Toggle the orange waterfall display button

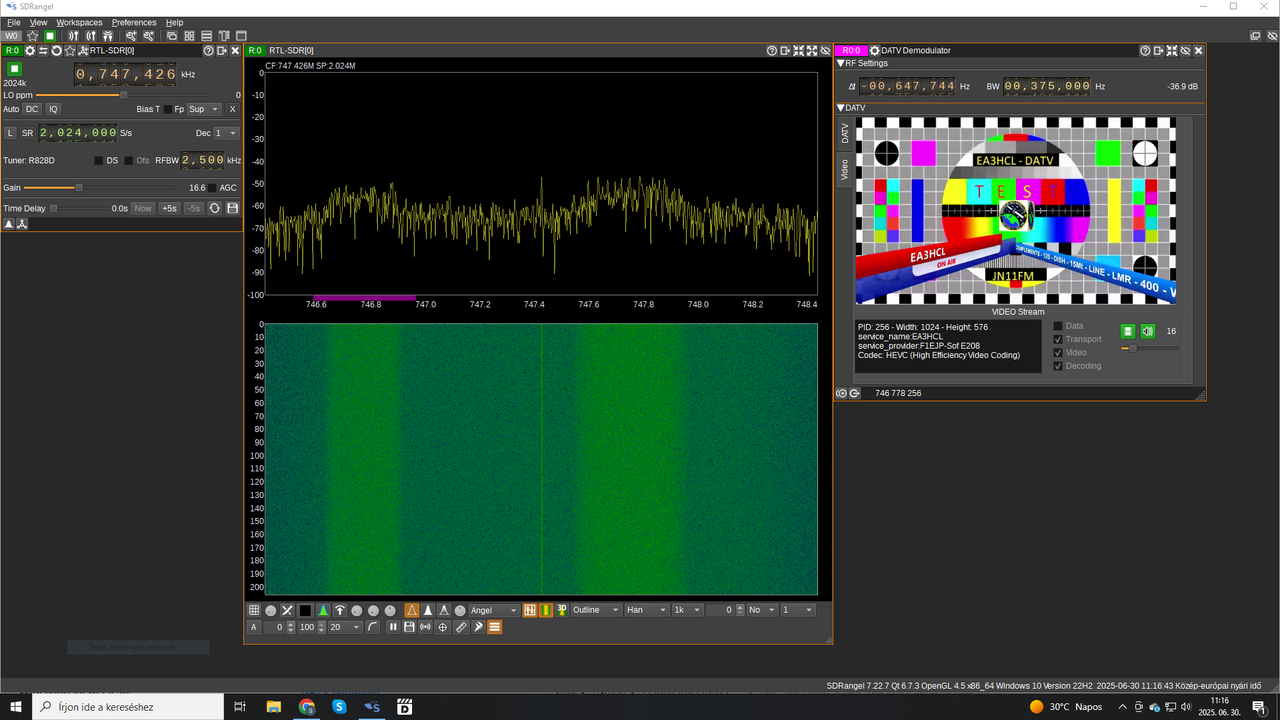click(545, 610)
